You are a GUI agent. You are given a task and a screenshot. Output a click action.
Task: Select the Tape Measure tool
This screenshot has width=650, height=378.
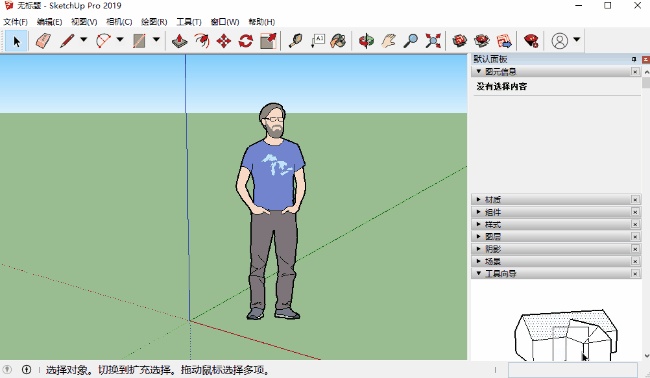pos(295,41)
